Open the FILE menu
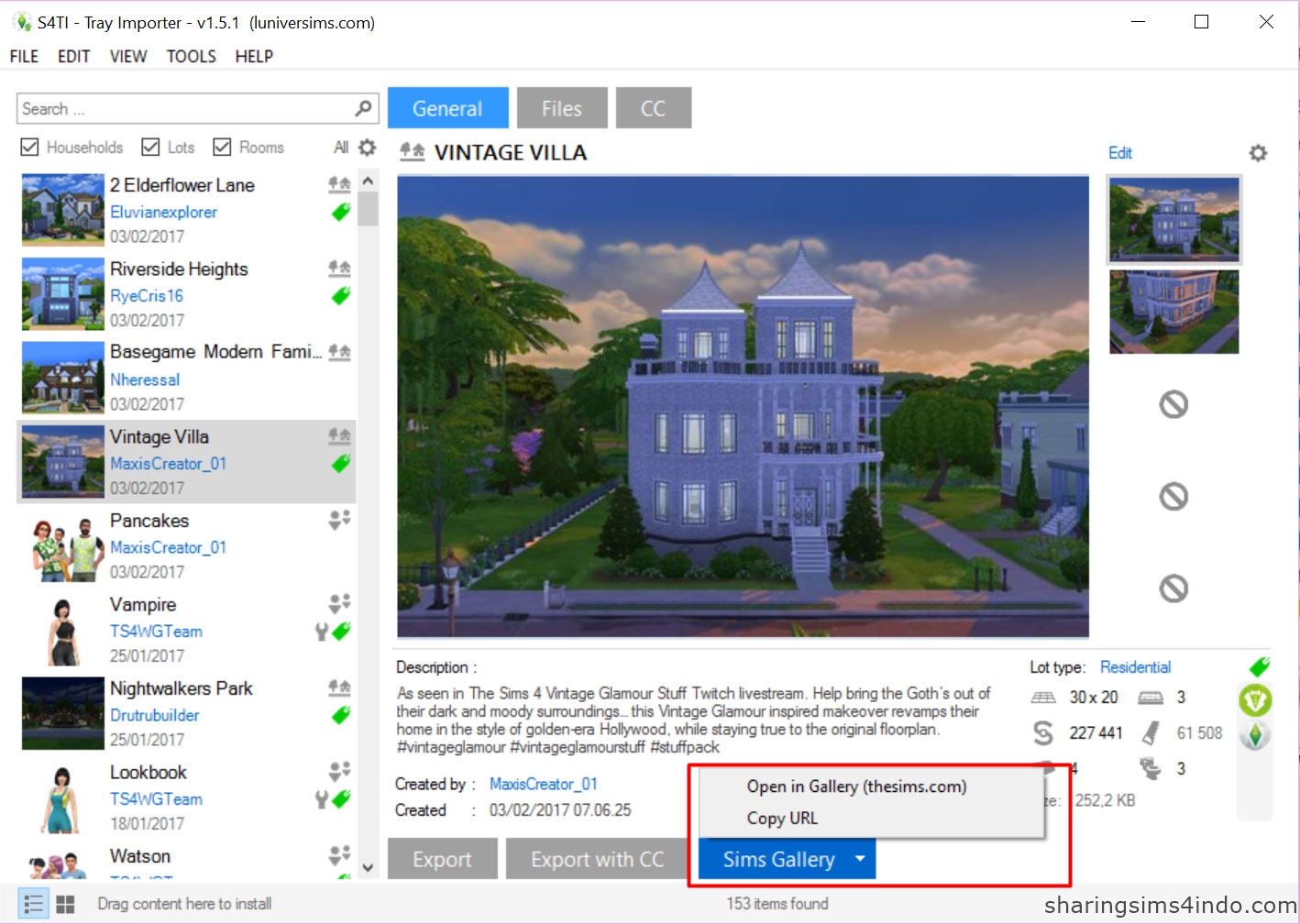The image size is (1300, 924). coord(24,56)
